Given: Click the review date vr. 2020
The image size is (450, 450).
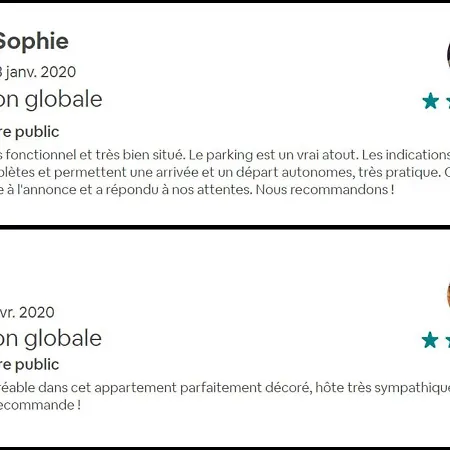Looking at the screenshot, I should click(x=27, y=313).
